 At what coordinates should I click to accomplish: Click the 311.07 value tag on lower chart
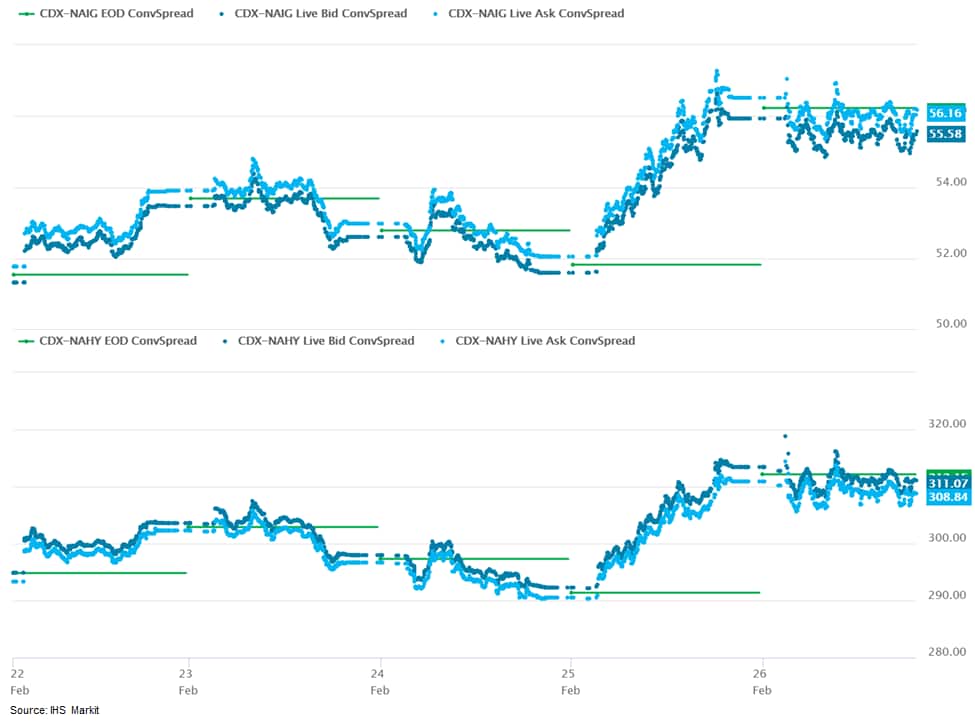click(x=945, y=483)
